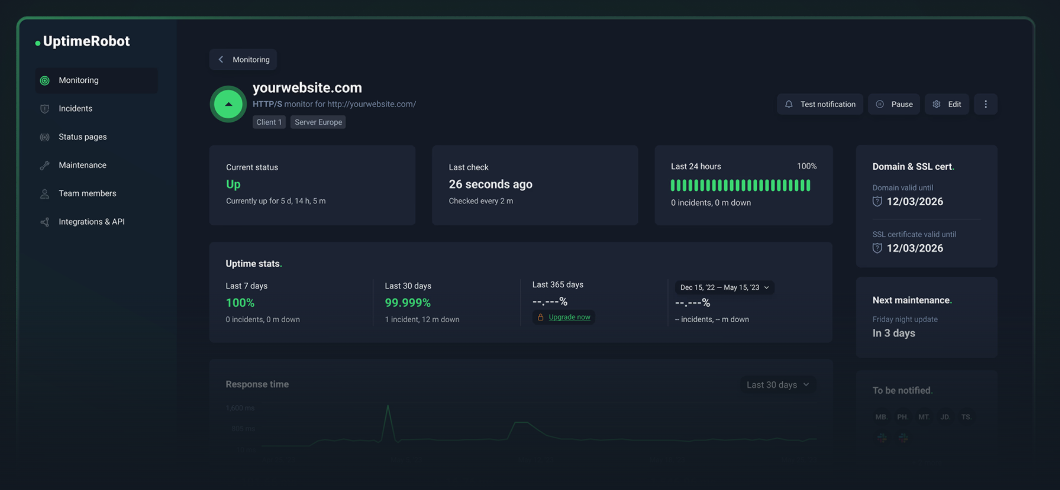Screen dimensions: 1060x490
Task: Click the UptimeRobot logo
Action: pos(82,42)
